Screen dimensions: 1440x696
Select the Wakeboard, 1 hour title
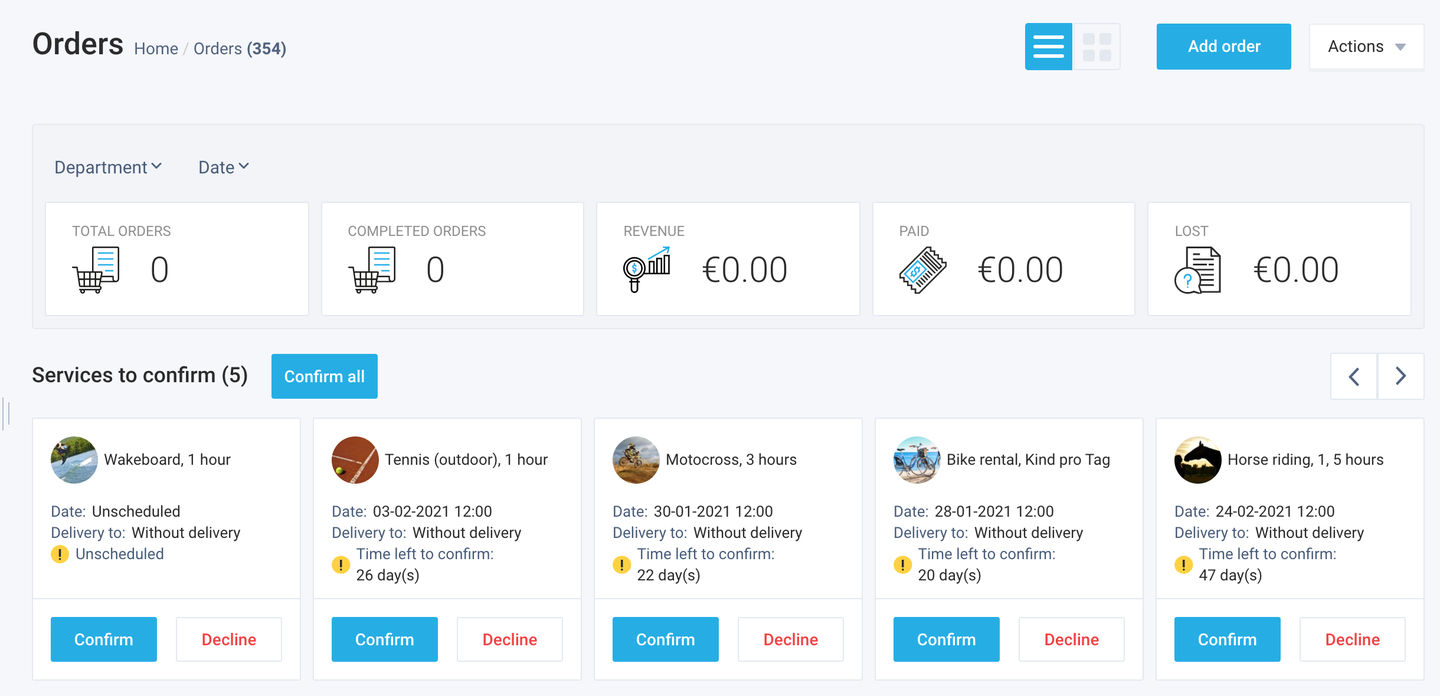tap(167, 460)
